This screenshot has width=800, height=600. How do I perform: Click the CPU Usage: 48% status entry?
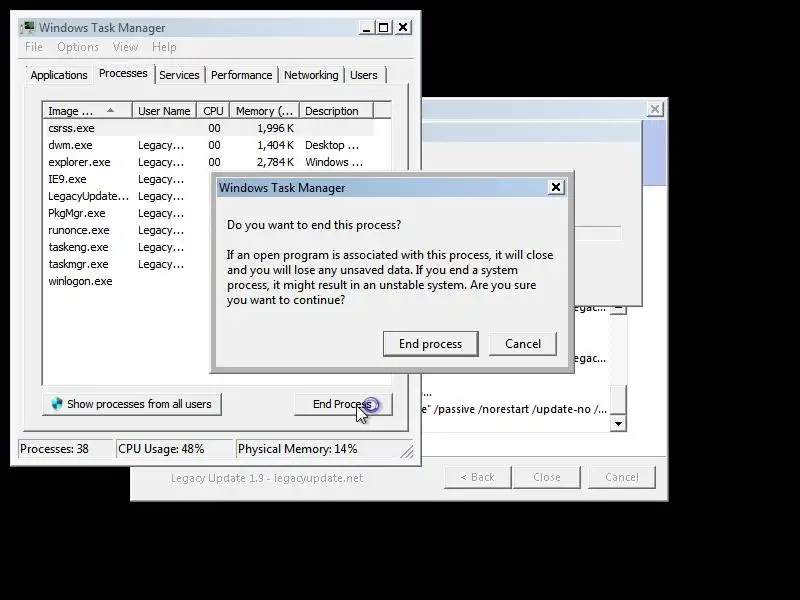click(x=174, y=449)
